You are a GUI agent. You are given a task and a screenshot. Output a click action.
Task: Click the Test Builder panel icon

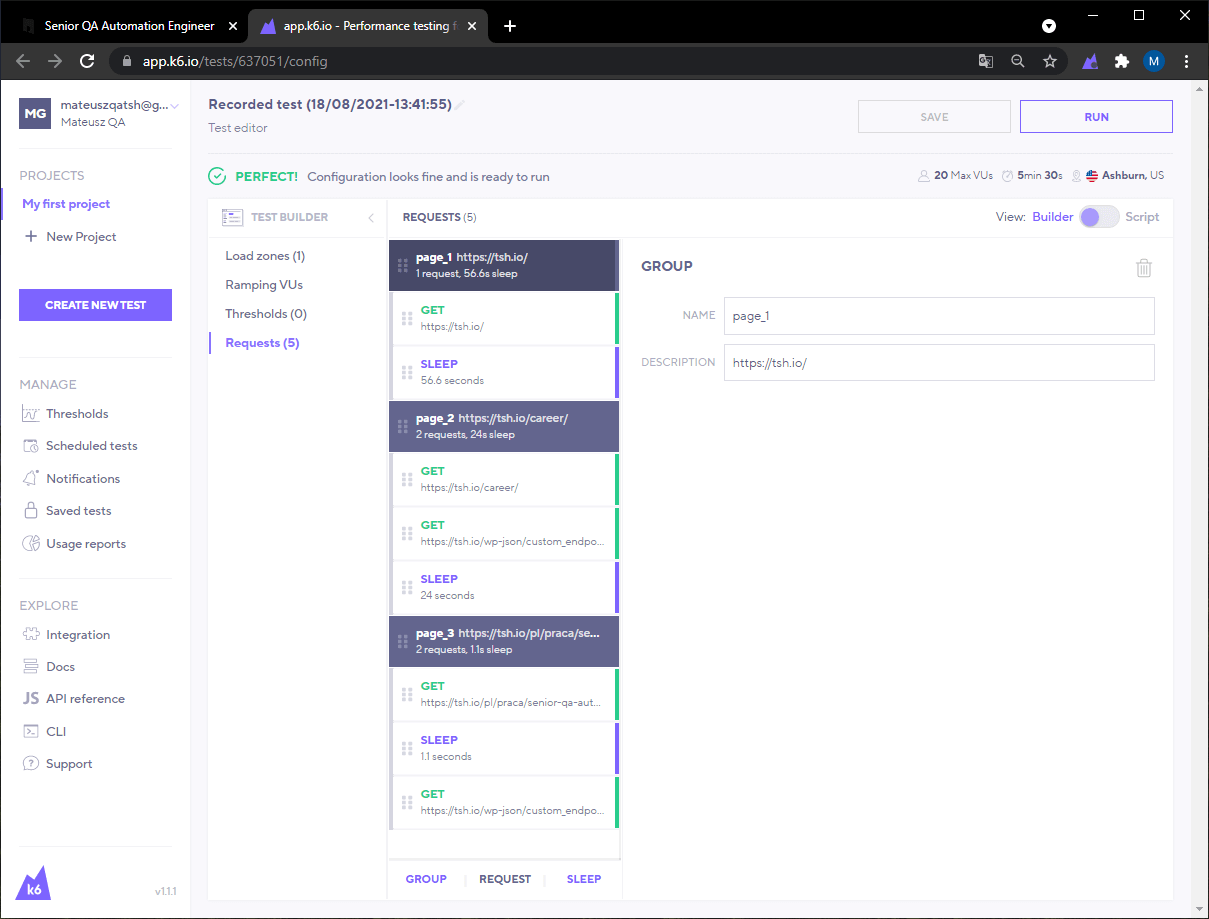tap(233, 217)
